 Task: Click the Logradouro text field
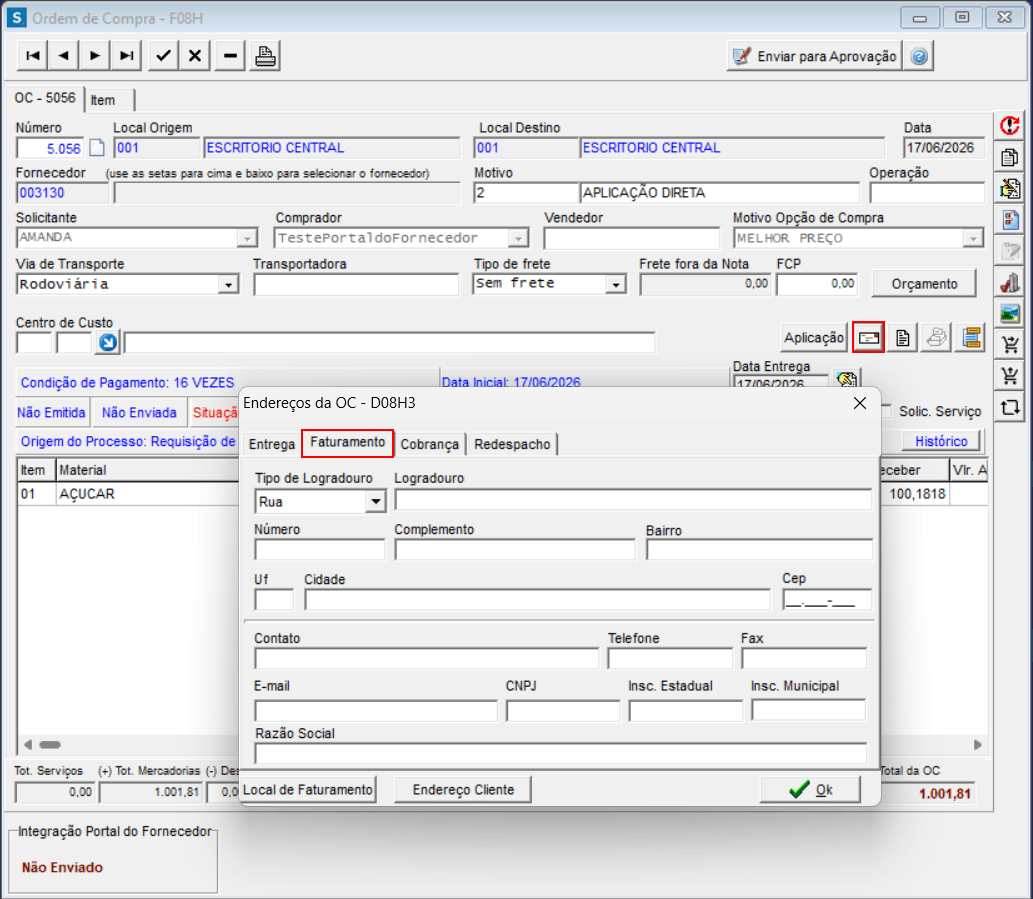click(633, 500)
